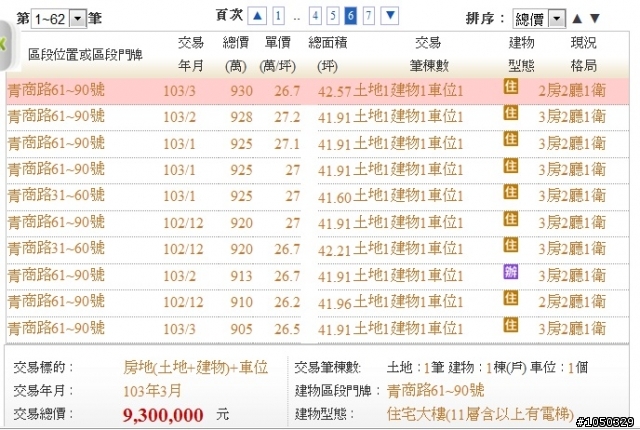Click 交易筆棟數 column header

point(429,54)
